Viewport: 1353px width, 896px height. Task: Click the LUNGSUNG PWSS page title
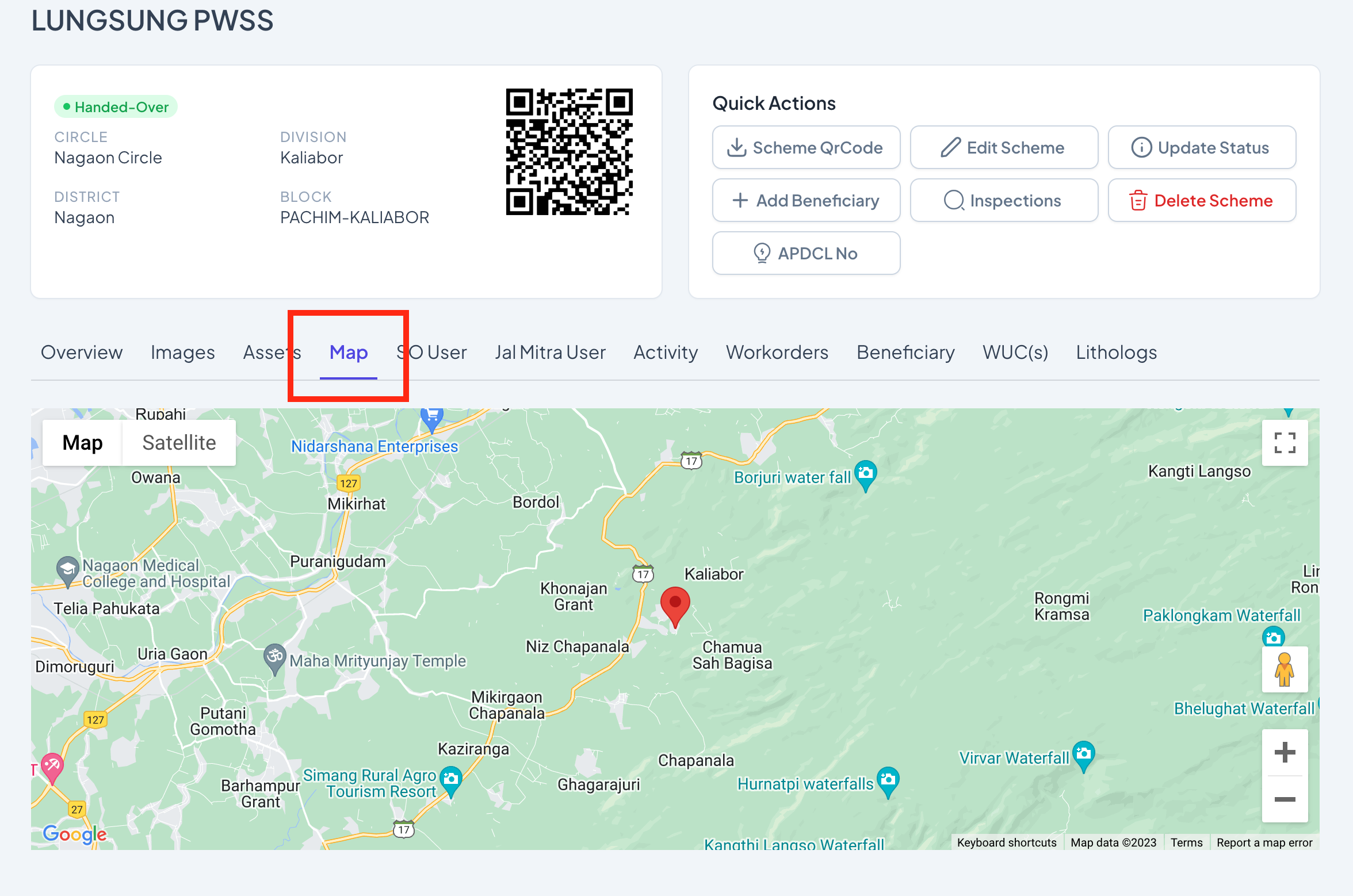click(x=152, y=21)
